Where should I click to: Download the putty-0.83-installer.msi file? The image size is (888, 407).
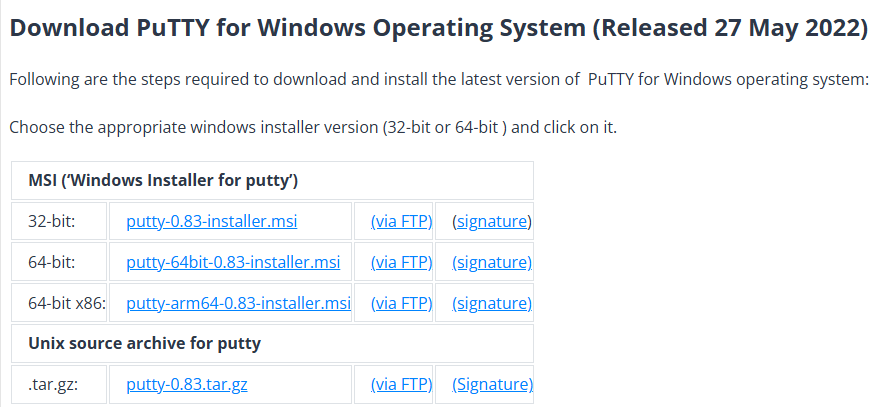click(x=211, y=221)
